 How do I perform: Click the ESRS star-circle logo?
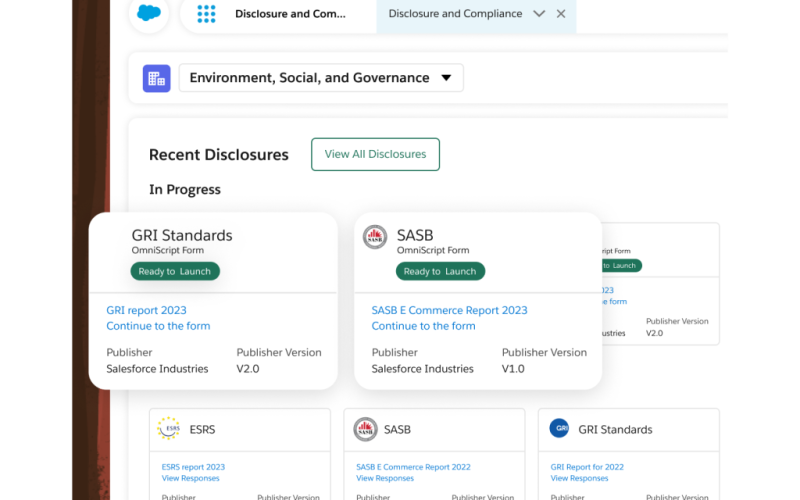(168, 429)
